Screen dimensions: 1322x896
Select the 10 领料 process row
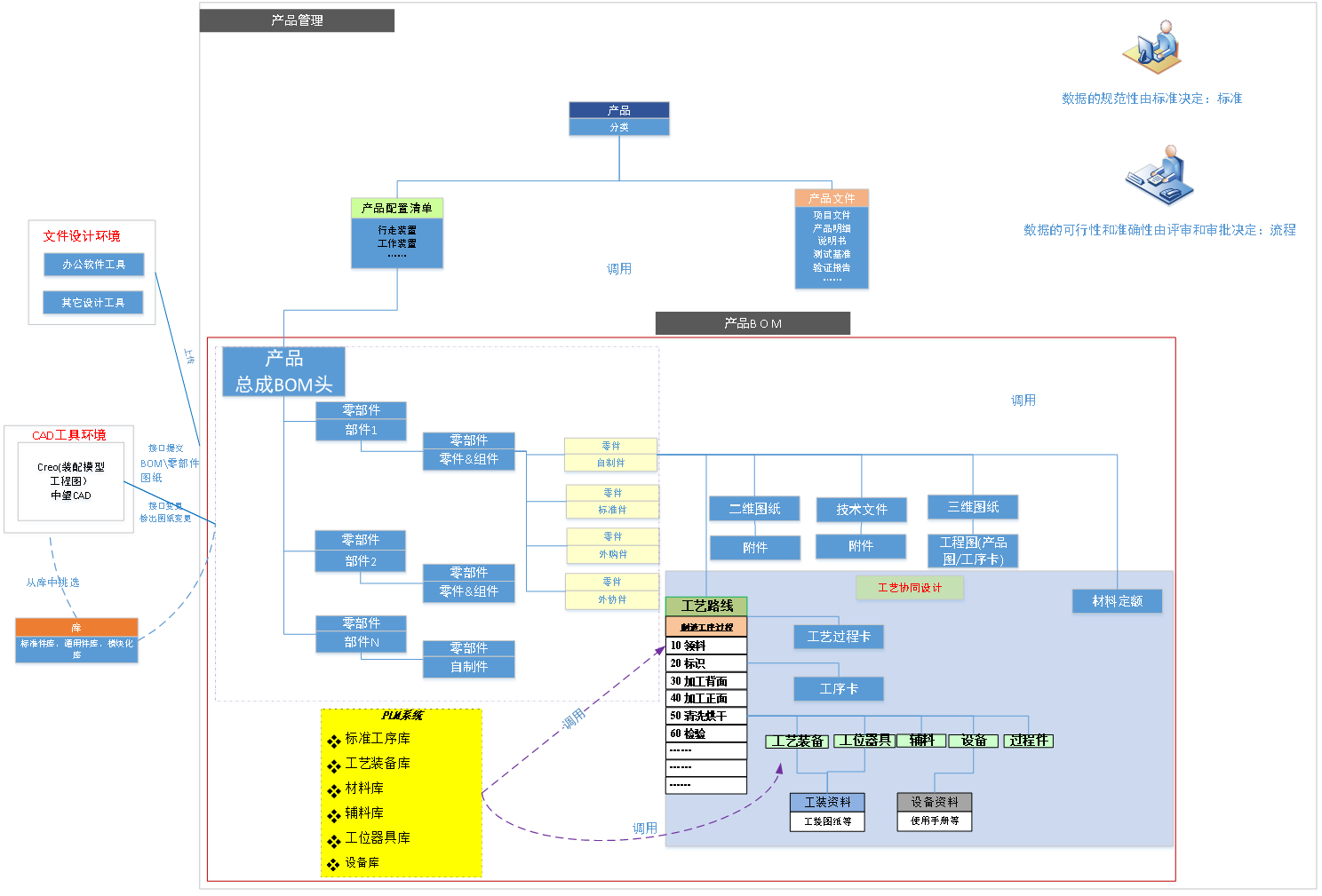click(706, 646)
